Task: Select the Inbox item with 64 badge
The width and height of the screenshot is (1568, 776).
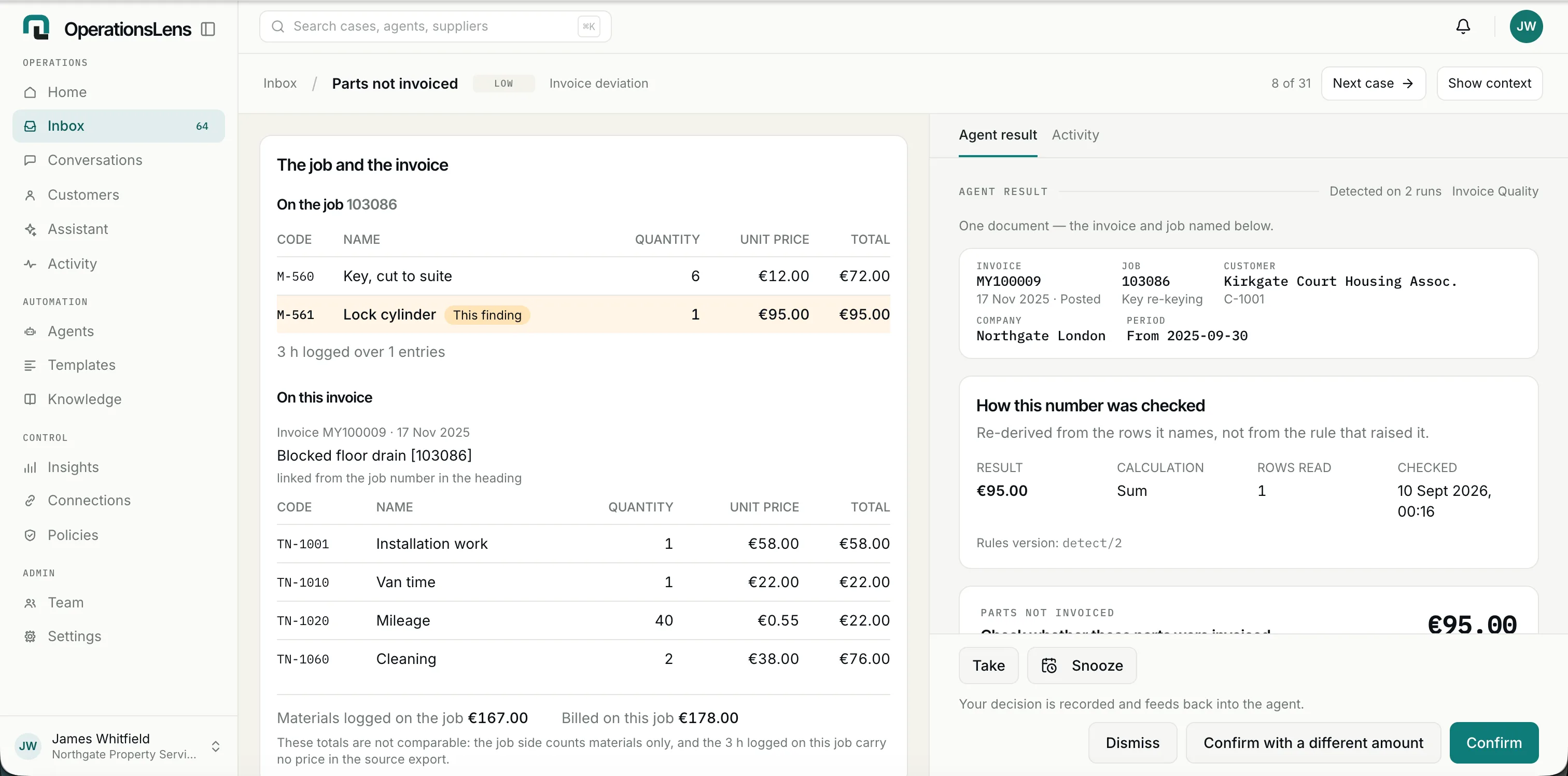Action: coord(118,126)
